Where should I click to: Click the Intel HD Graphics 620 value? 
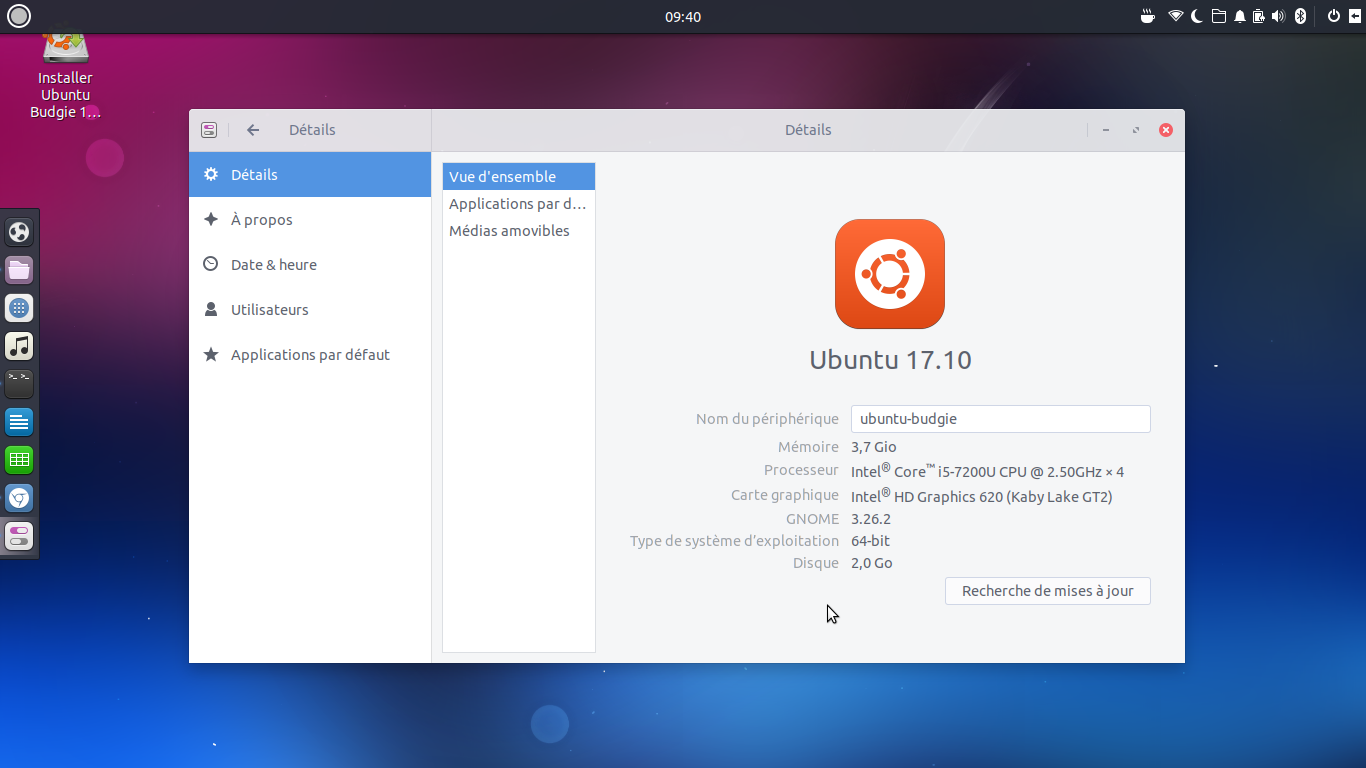[x=982, y=496]
